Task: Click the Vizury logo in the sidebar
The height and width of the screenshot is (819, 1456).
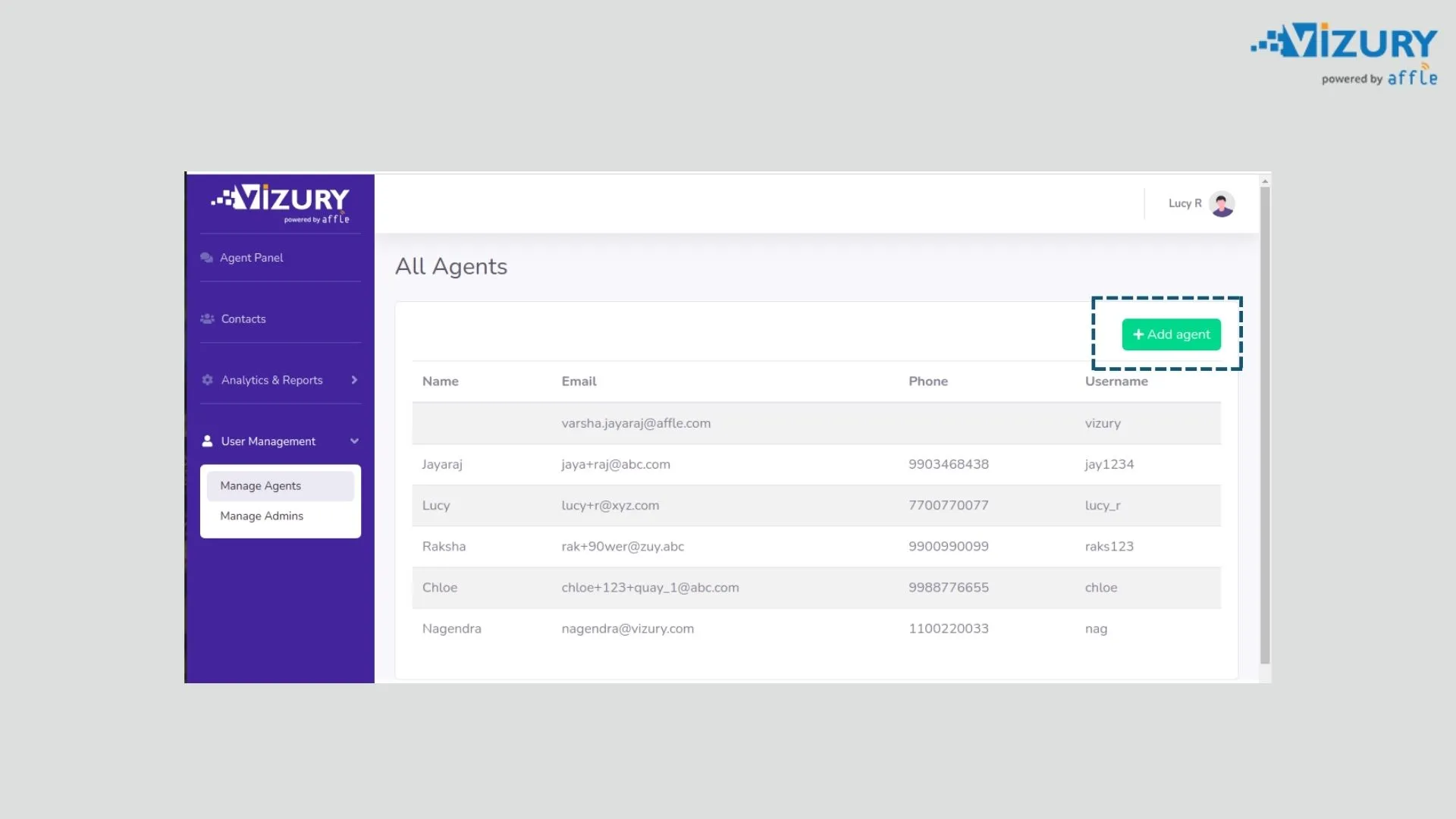Action: [x=281, y=203]
